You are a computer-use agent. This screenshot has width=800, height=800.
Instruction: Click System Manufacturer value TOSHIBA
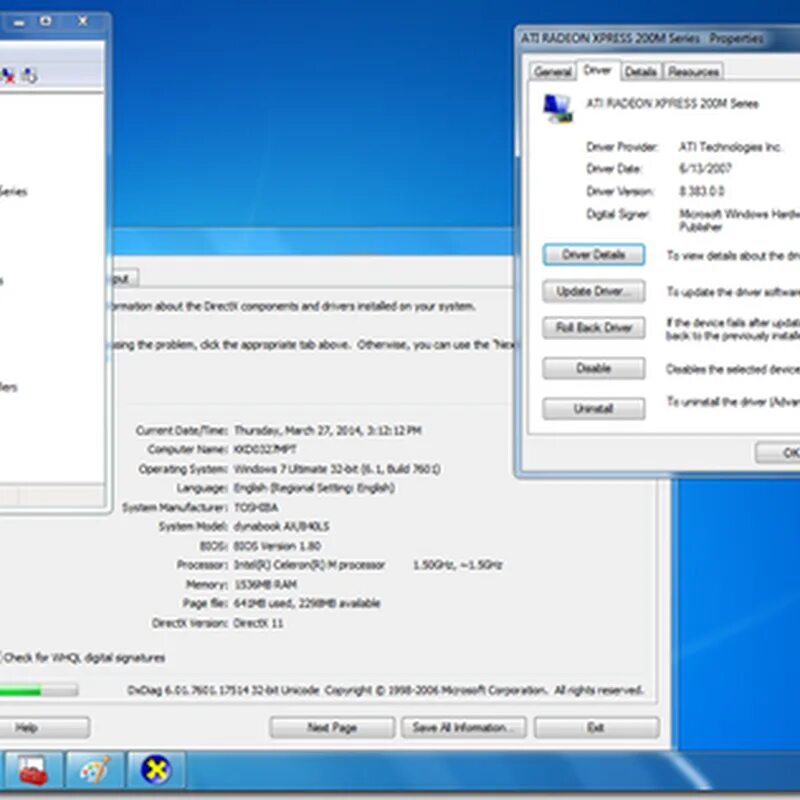coord(256,508)
